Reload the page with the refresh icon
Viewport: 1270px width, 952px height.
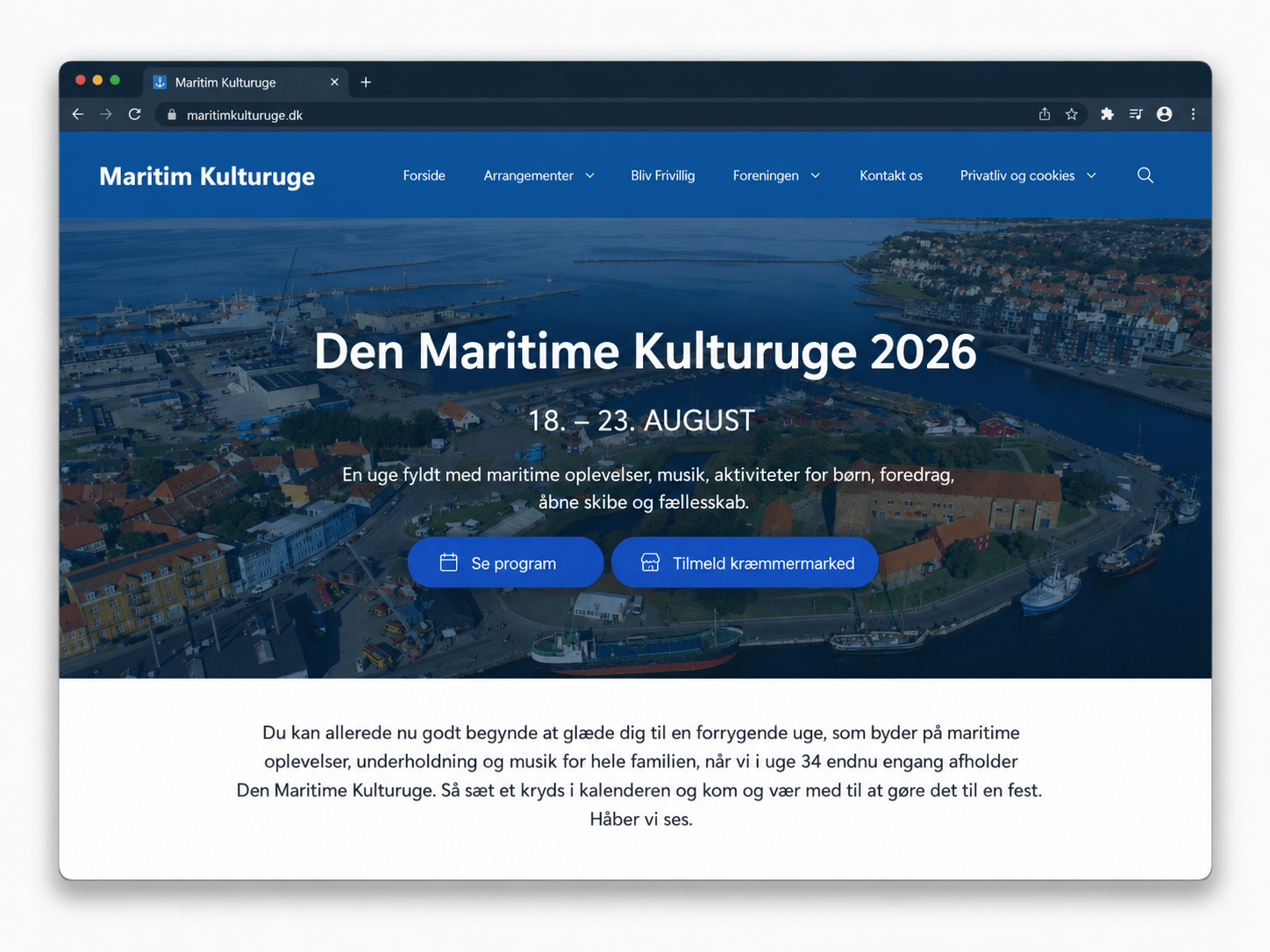click(x=134, y=114)
